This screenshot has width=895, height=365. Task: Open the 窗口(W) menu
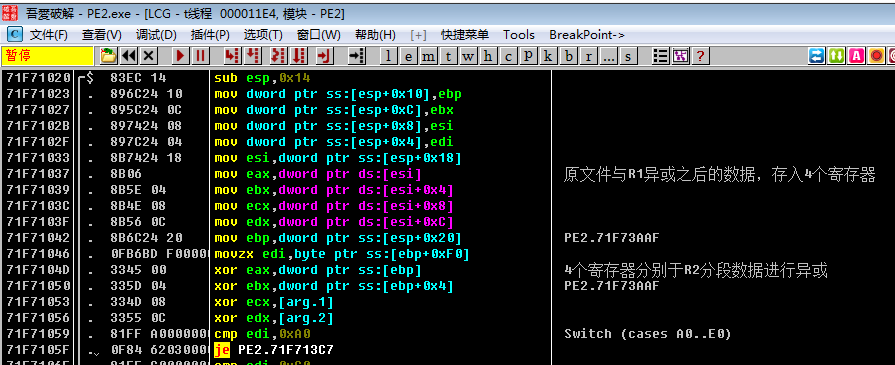[x=319, y=35]
